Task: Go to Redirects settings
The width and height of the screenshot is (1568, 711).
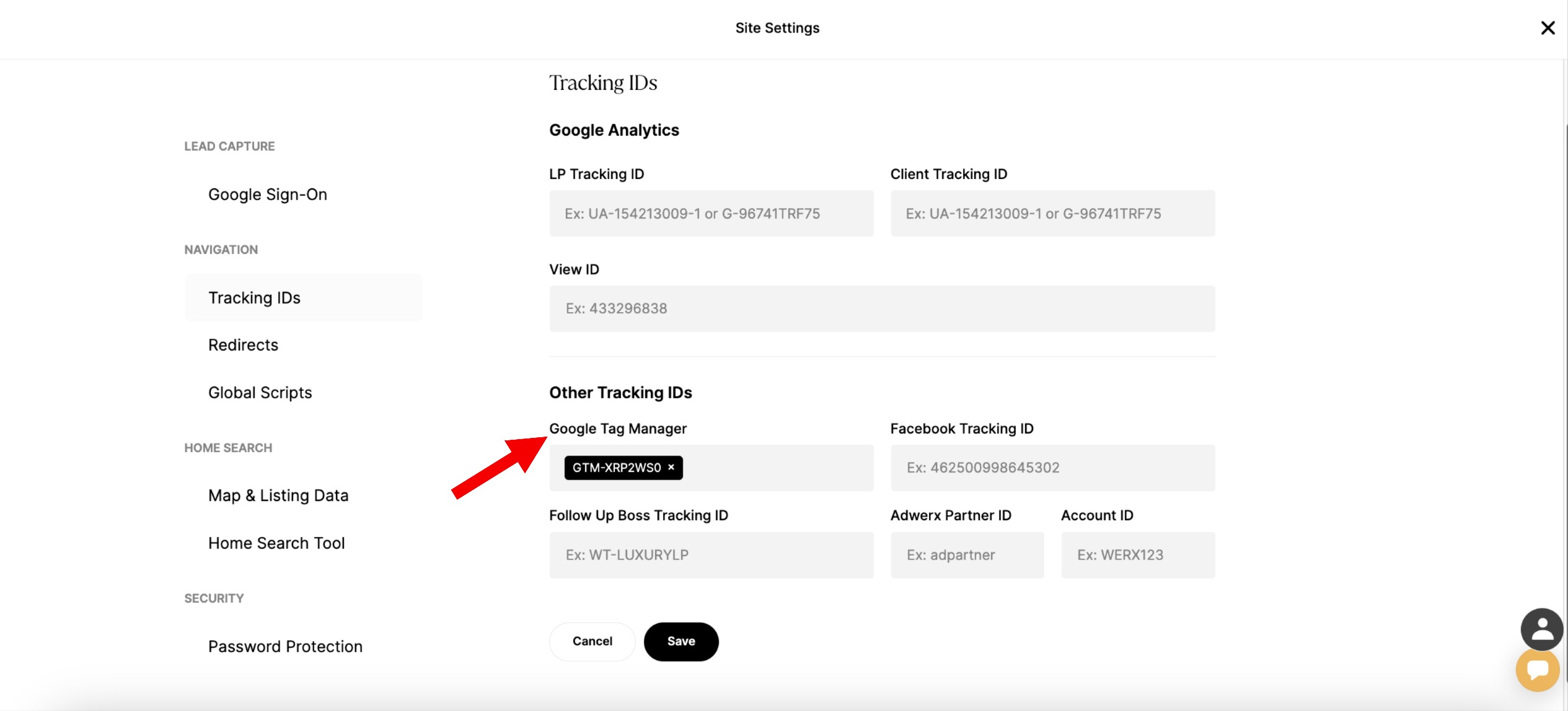Action: click(x=243, y=345)
